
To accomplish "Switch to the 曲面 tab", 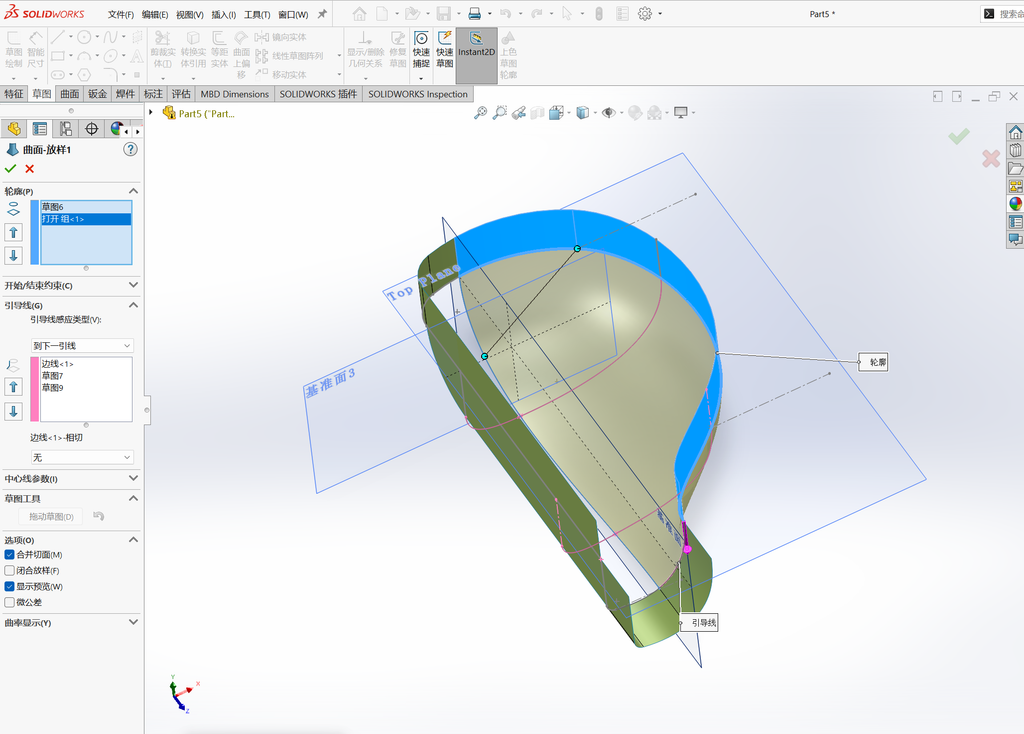I will (69, 94).
